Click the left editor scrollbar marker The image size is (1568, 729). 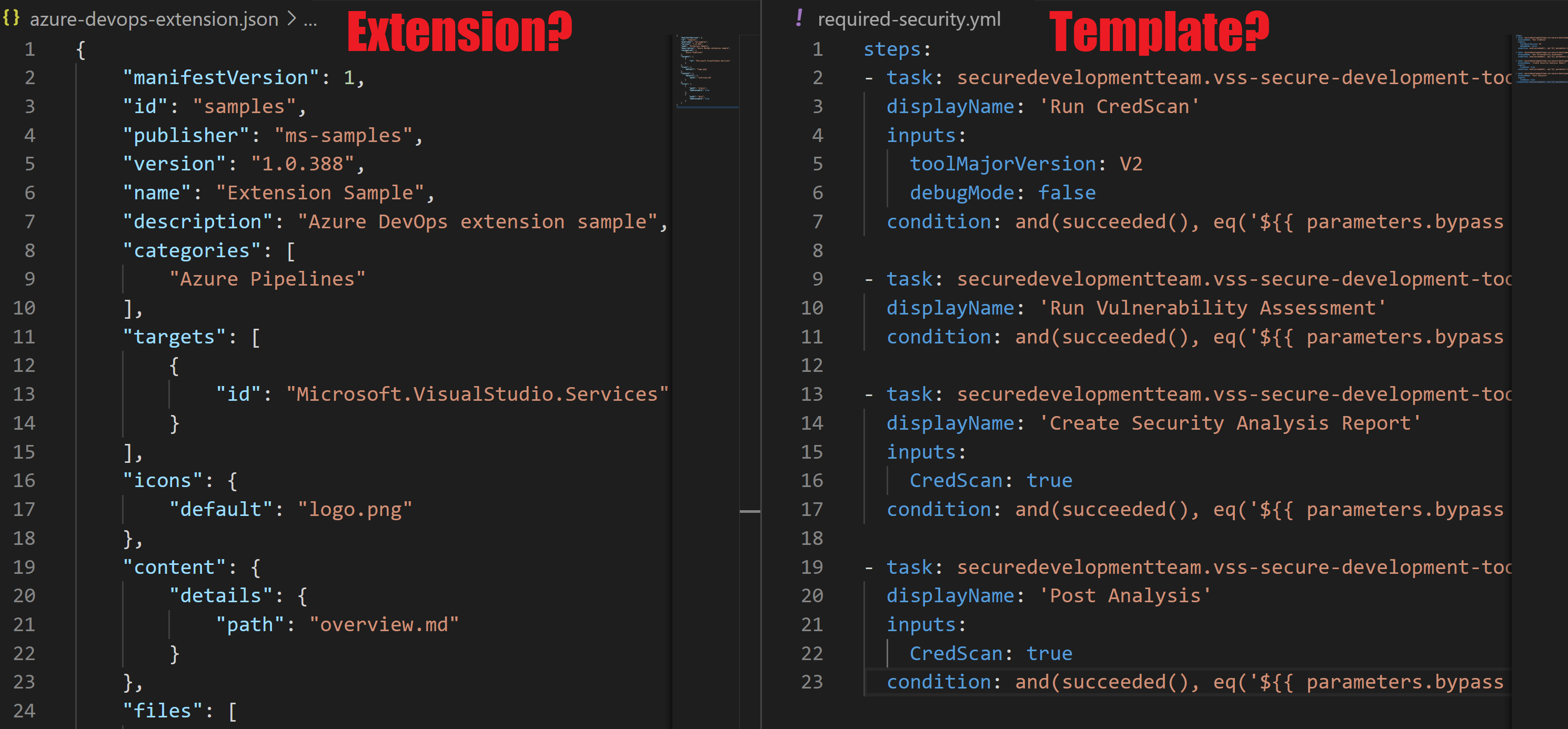click(x=749, y=511)
